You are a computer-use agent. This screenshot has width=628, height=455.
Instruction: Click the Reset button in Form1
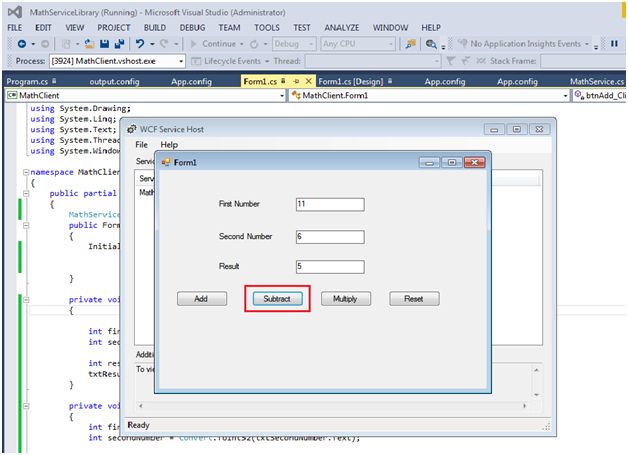[414, 299]
